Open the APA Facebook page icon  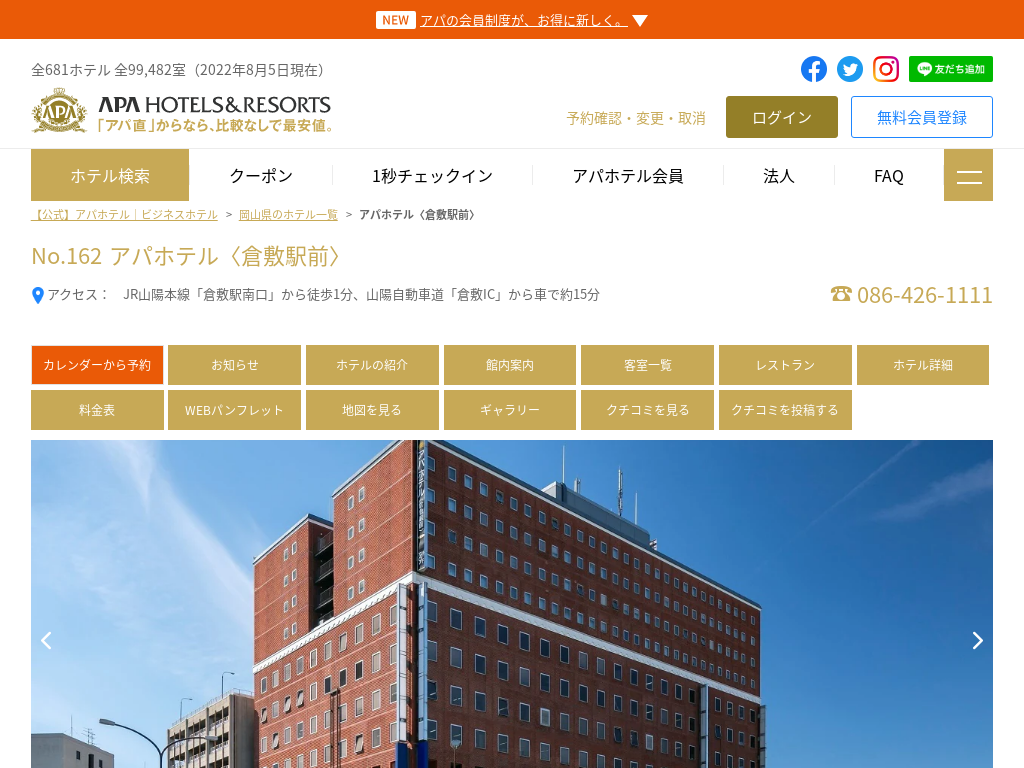click(814, 69)
